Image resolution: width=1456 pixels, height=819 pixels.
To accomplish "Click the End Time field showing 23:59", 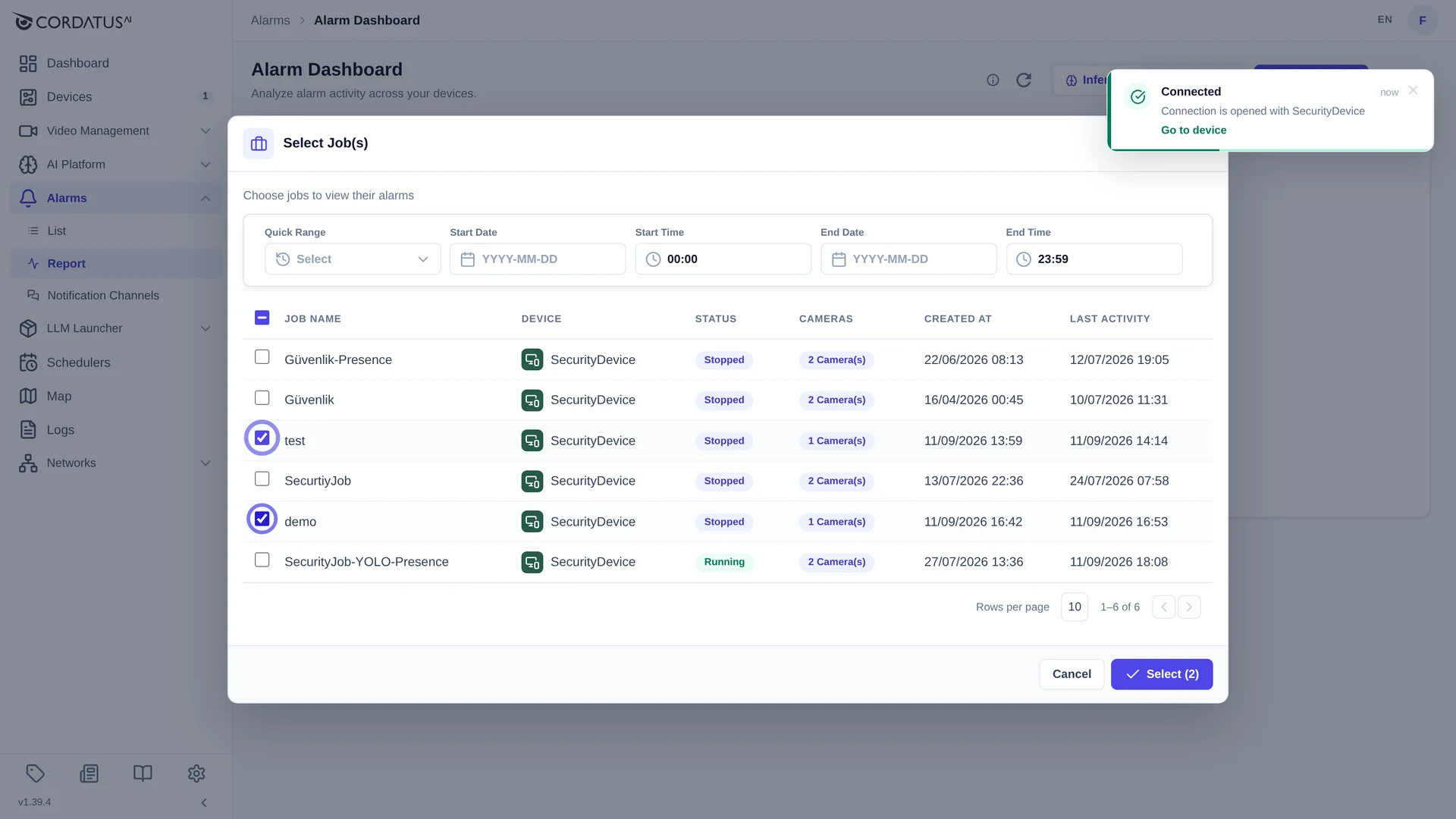I will [x=1094, y=259].
